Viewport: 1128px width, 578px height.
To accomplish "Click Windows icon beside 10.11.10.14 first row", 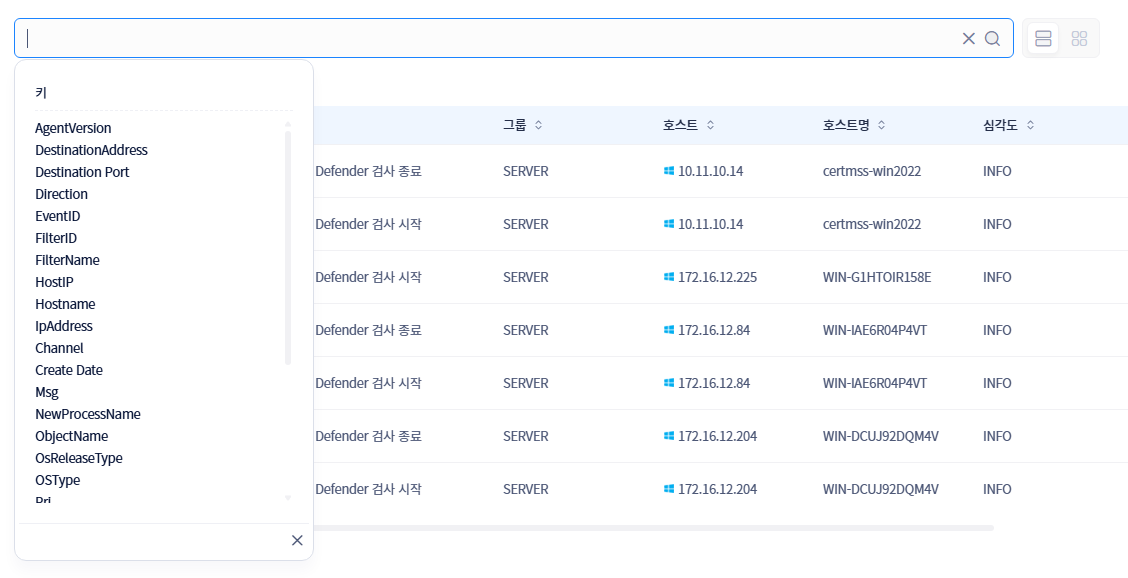I will [668, 171].
